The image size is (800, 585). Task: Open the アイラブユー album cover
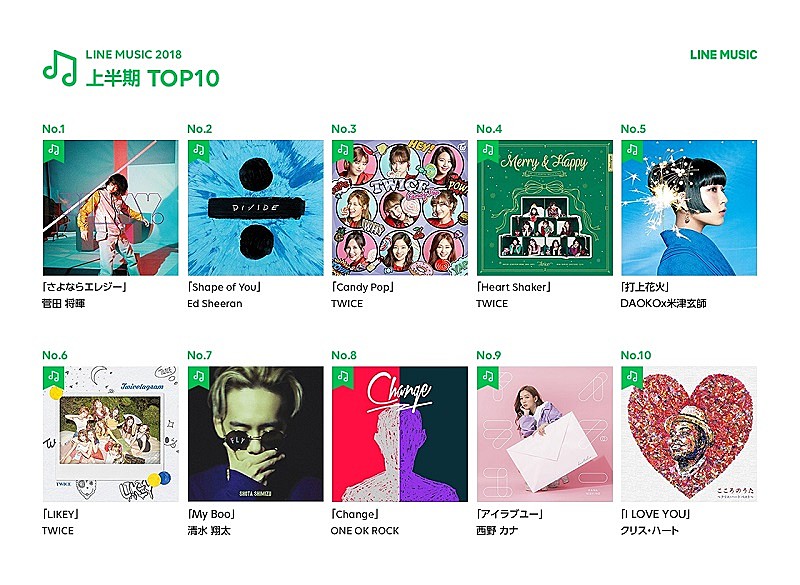544,434
